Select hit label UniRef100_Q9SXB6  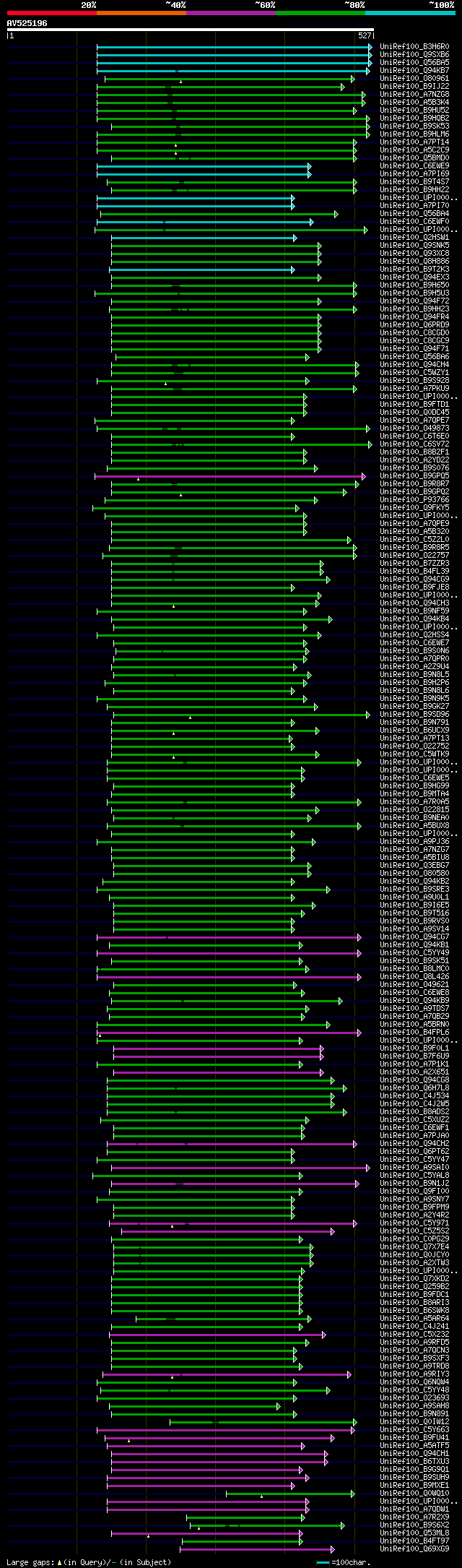pos(414,55)
